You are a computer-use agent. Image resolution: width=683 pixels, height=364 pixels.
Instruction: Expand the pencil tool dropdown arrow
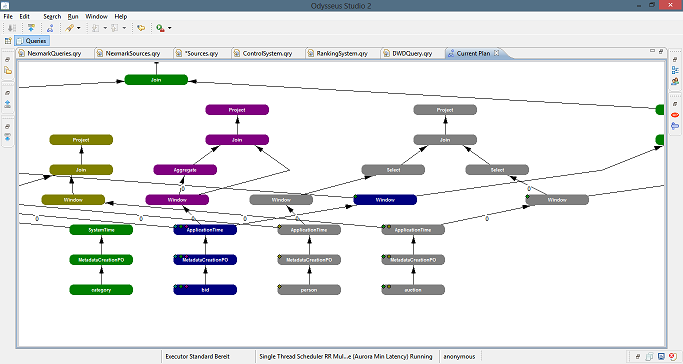[78, 28]
